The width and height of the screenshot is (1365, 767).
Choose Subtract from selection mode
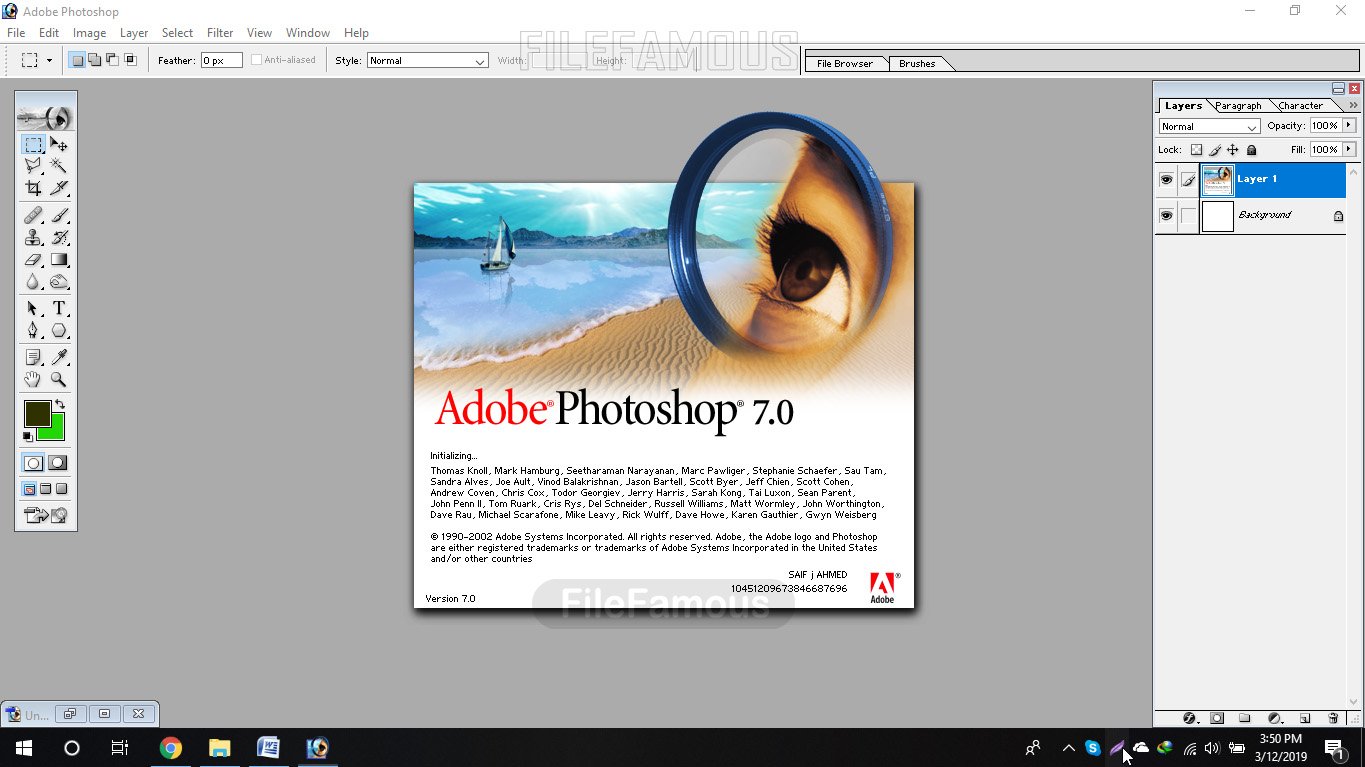pyautogui.click(x=111, y=60)
